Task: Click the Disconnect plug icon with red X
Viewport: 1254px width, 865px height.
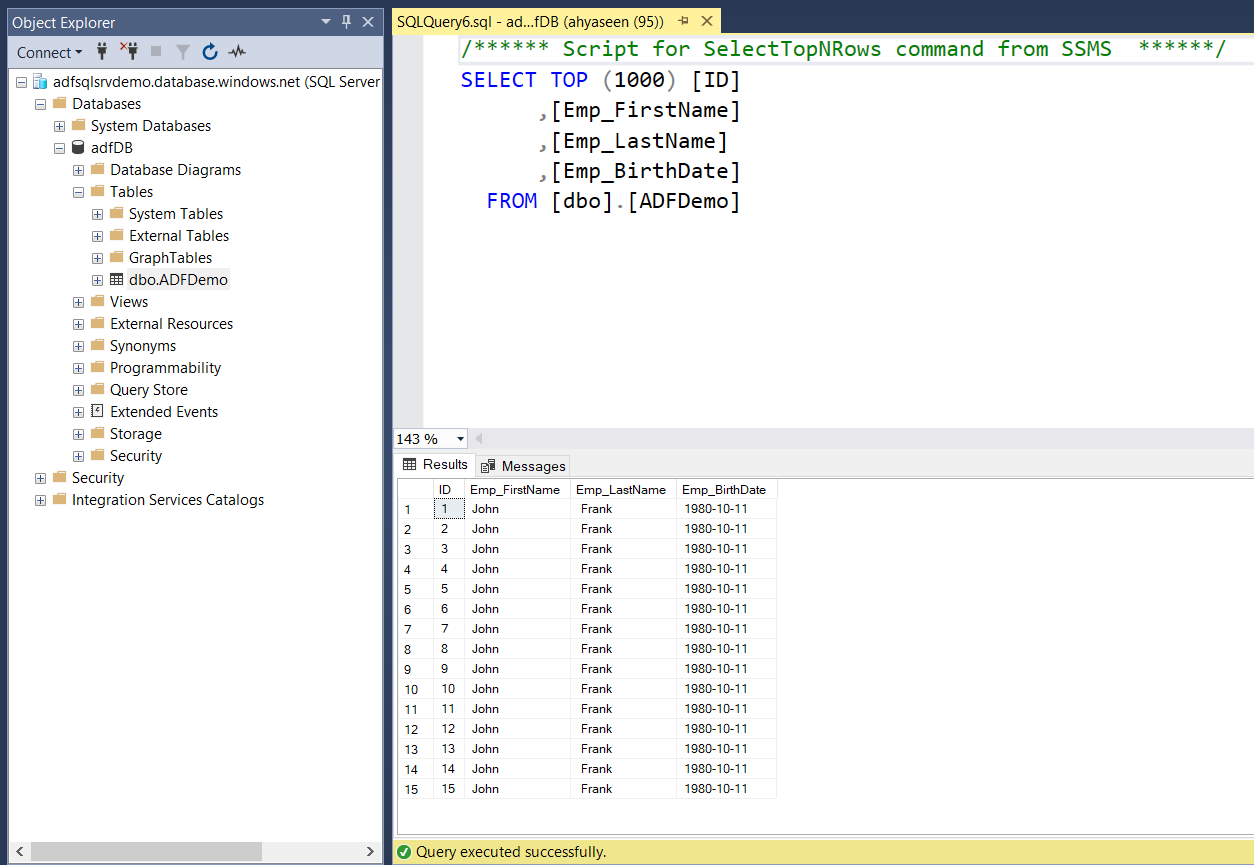Action: click(x=129, y=52)
